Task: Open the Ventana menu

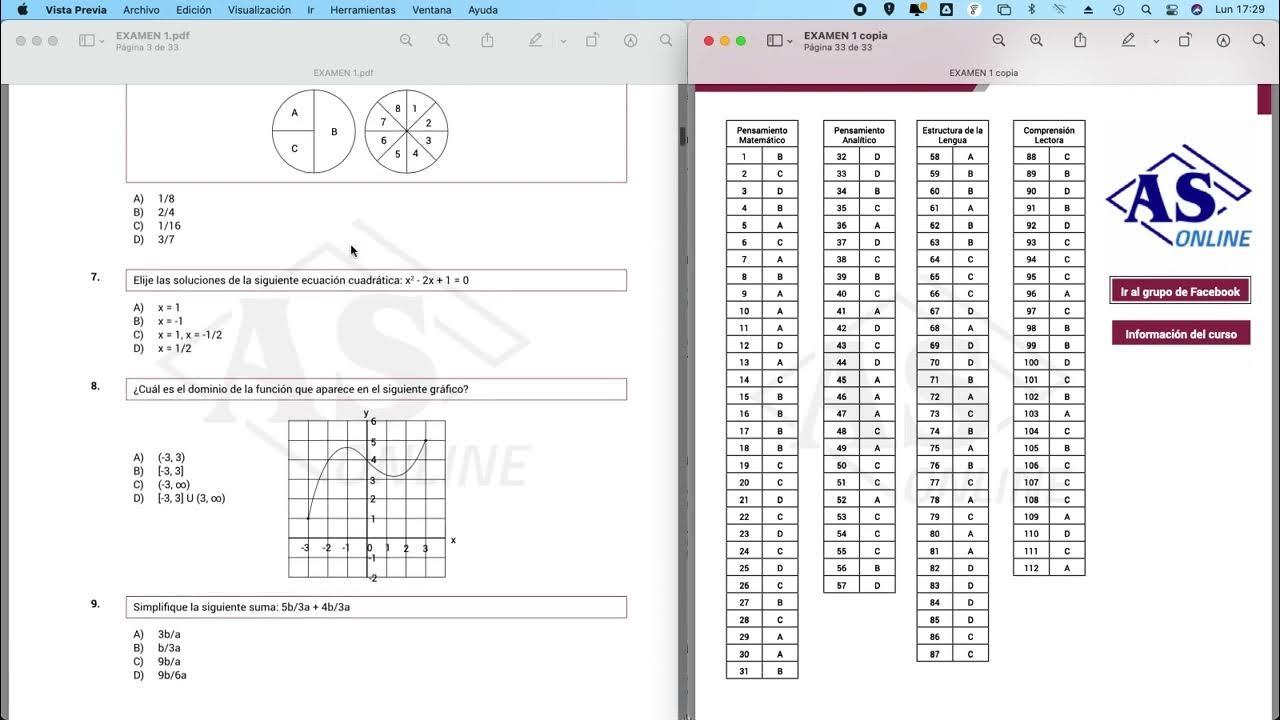Action: pyautogui.click(x=432, y=10)
